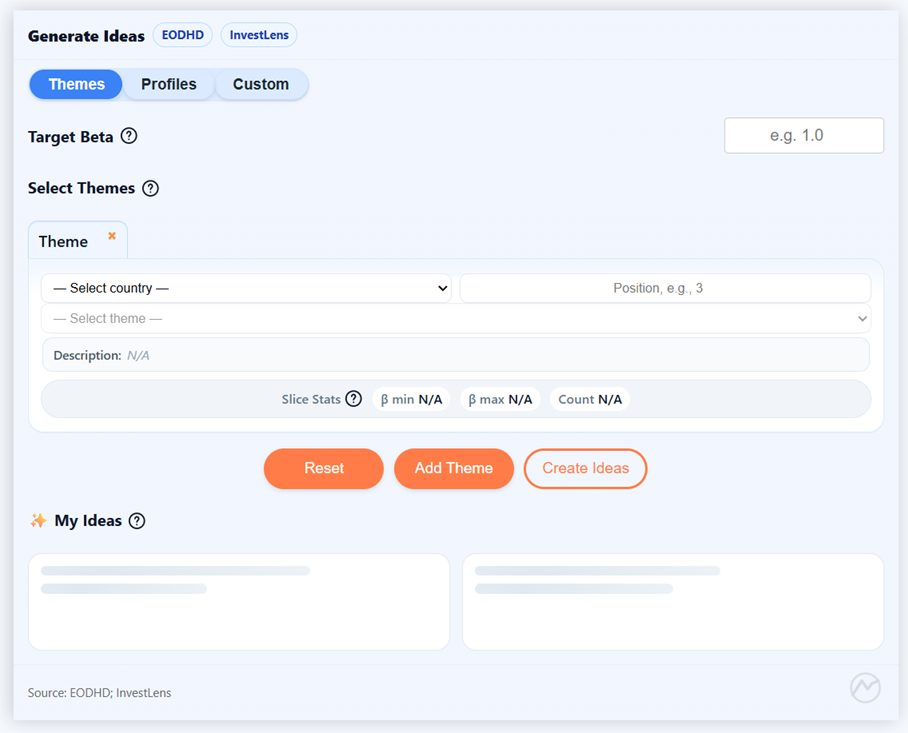Viewport: 908px width, 733px height.
Task: Focus the Target Beta input field
Action: 803,136
